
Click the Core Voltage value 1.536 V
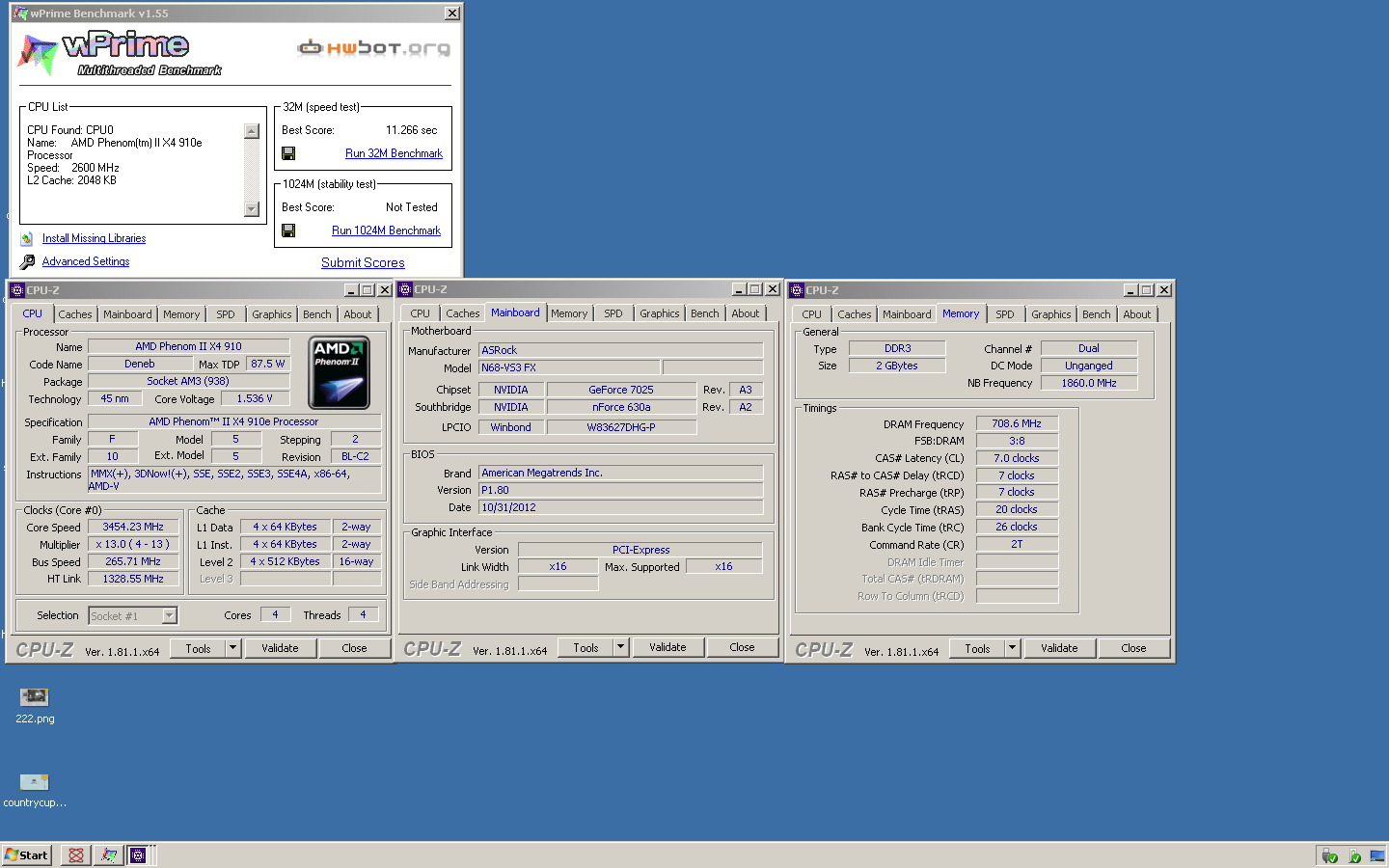255,398
